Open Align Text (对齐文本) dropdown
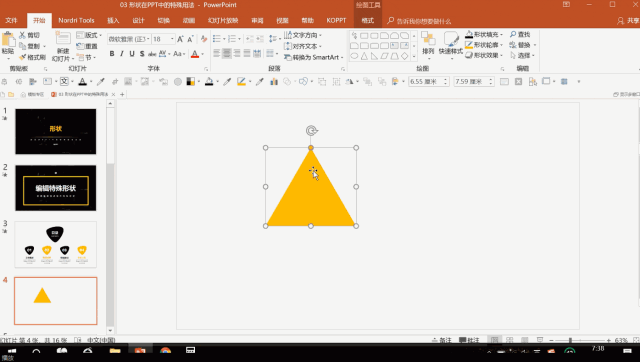 pyautogui.click(x=303, y=46)
